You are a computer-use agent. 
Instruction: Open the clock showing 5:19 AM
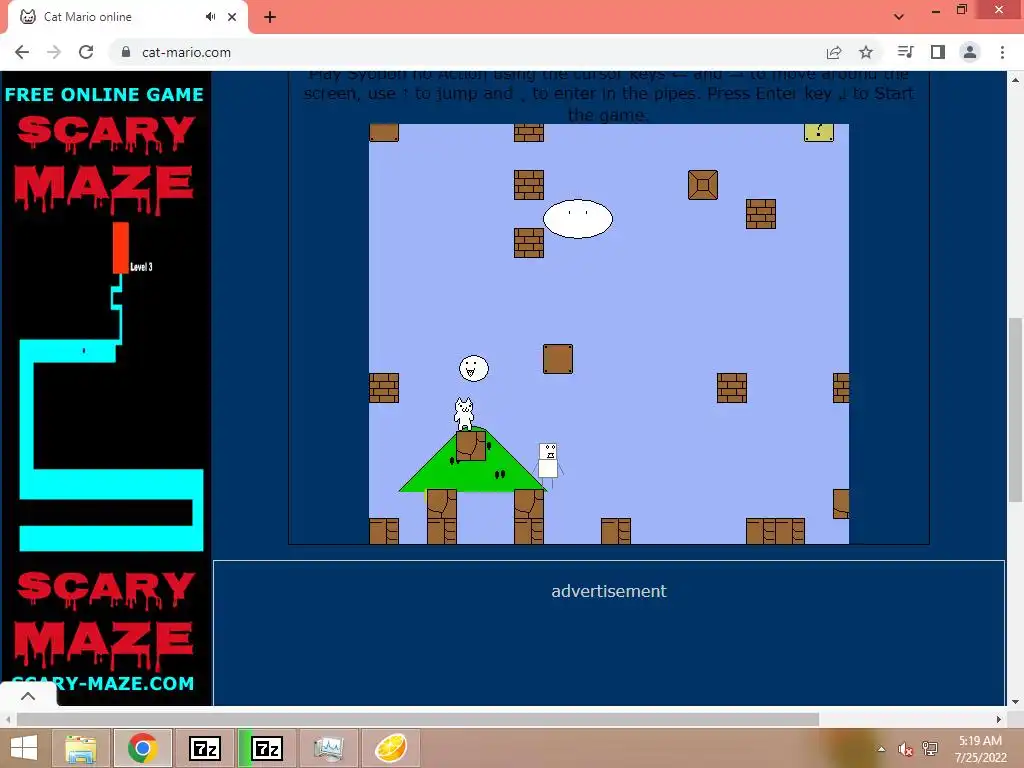980,749
